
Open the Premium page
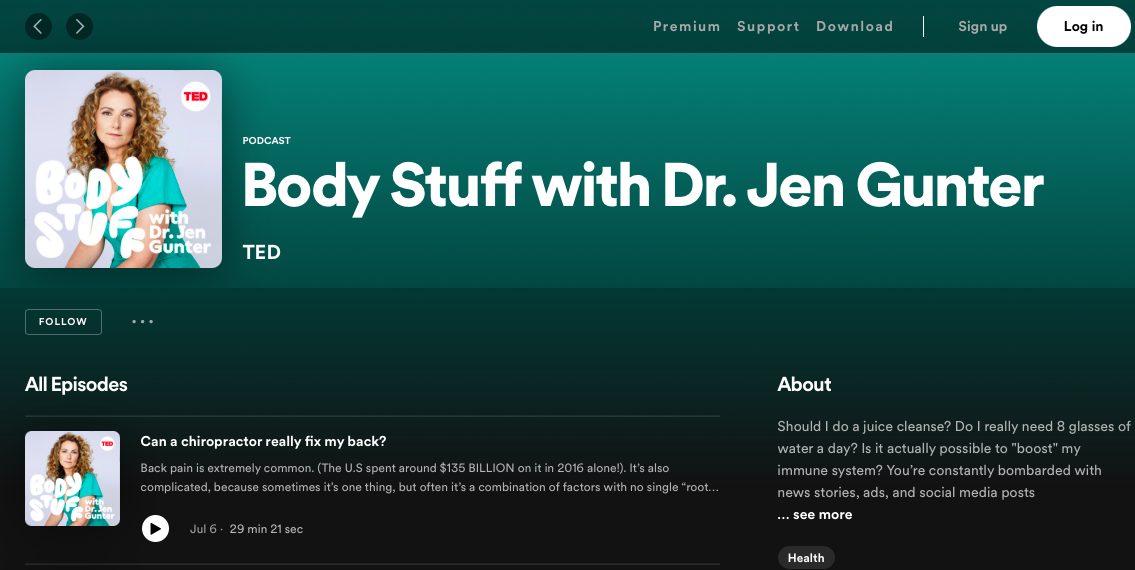click(x=686, y=27)
